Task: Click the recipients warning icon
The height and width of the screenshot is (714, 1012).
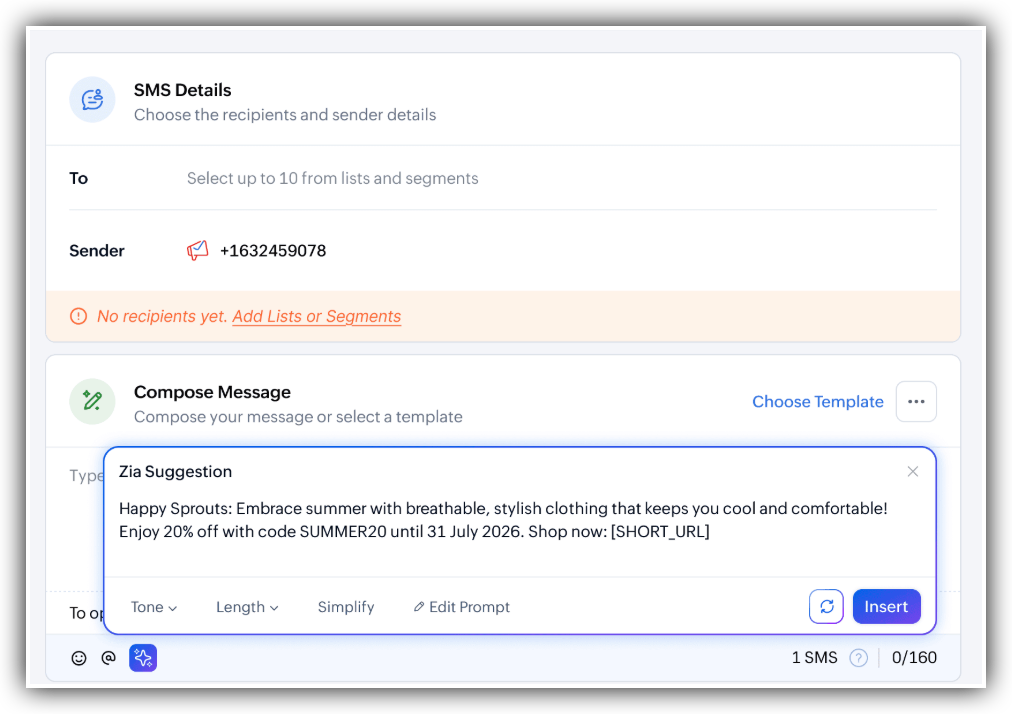Action: pos(78,316)
